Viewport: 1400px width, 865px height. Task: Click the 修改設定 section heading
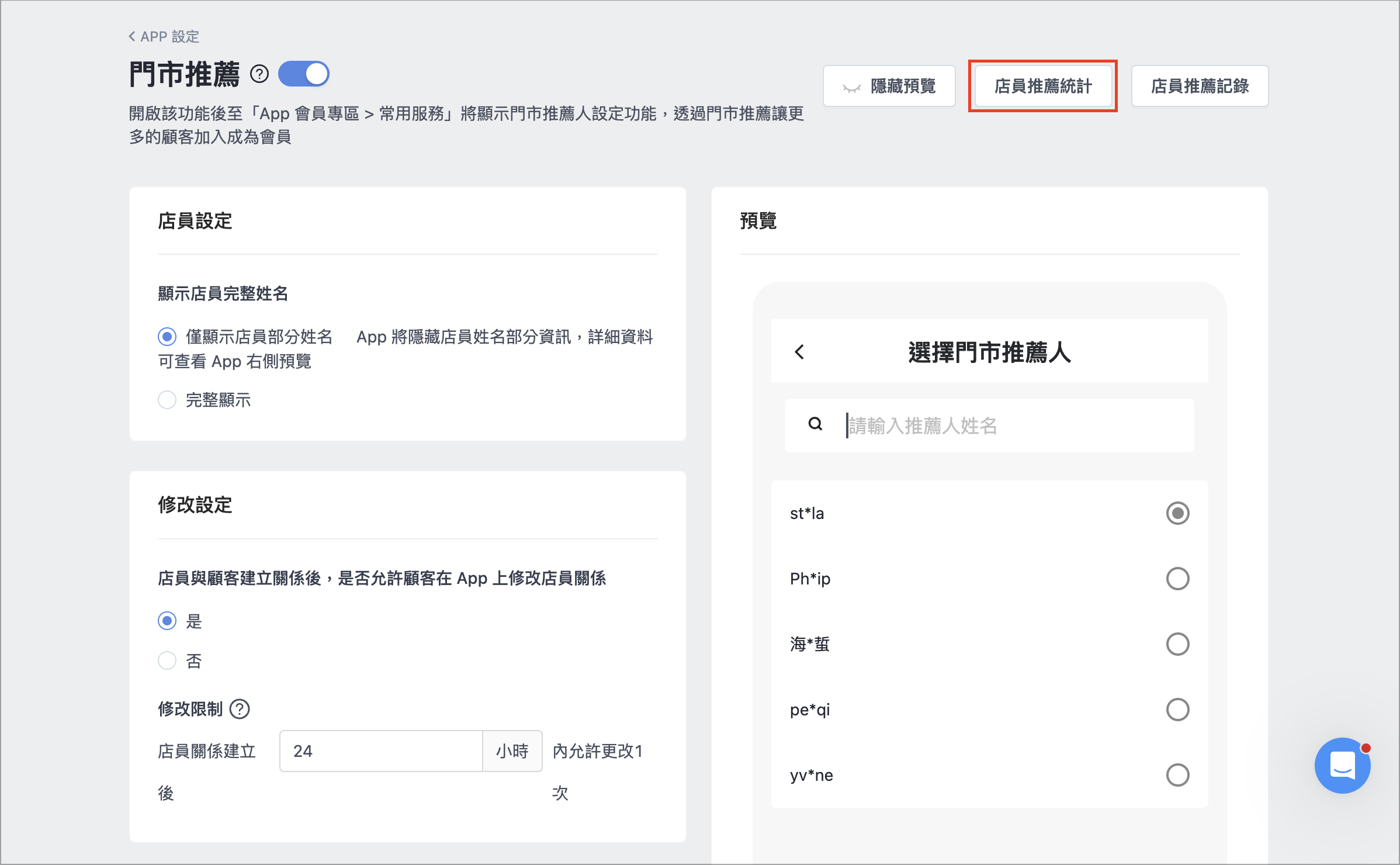coord(195,505)
